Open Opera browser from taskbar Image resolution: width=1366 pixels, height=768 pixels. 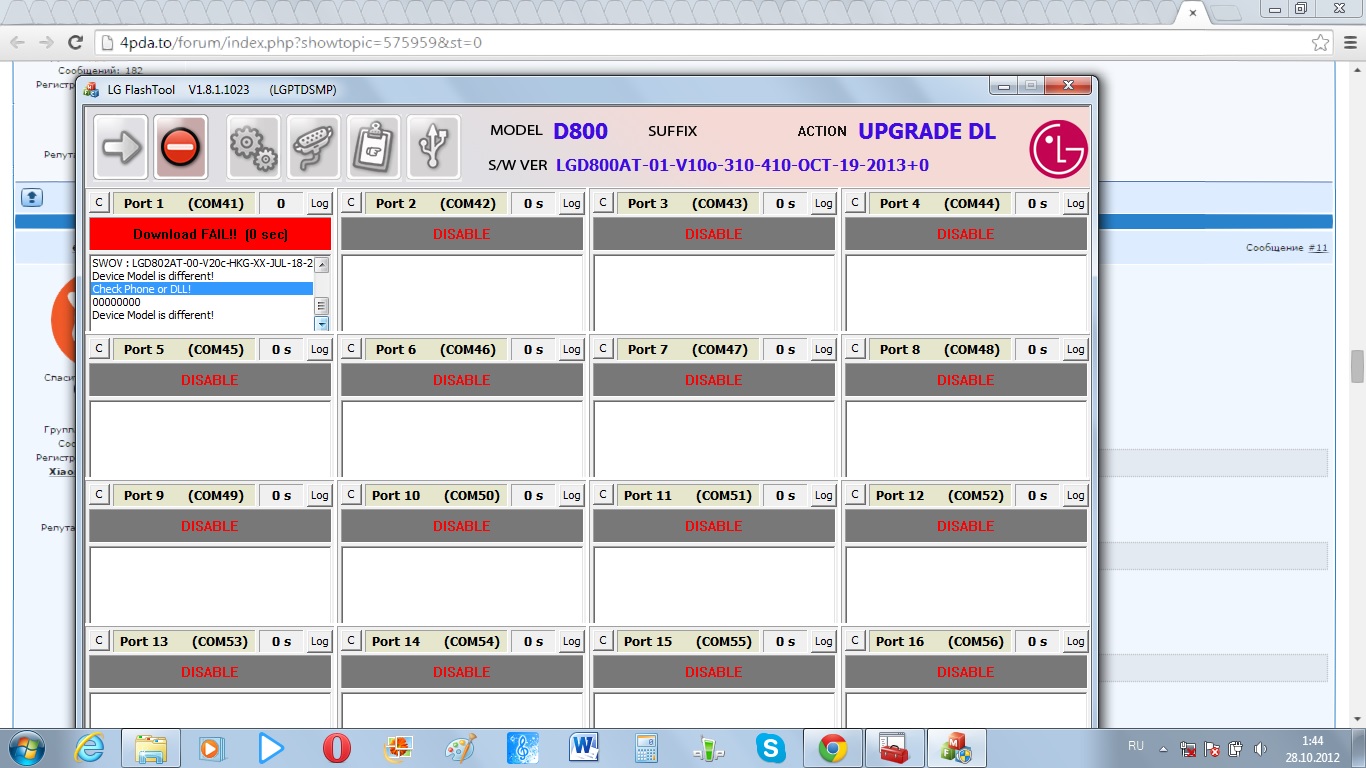[337, 748]
